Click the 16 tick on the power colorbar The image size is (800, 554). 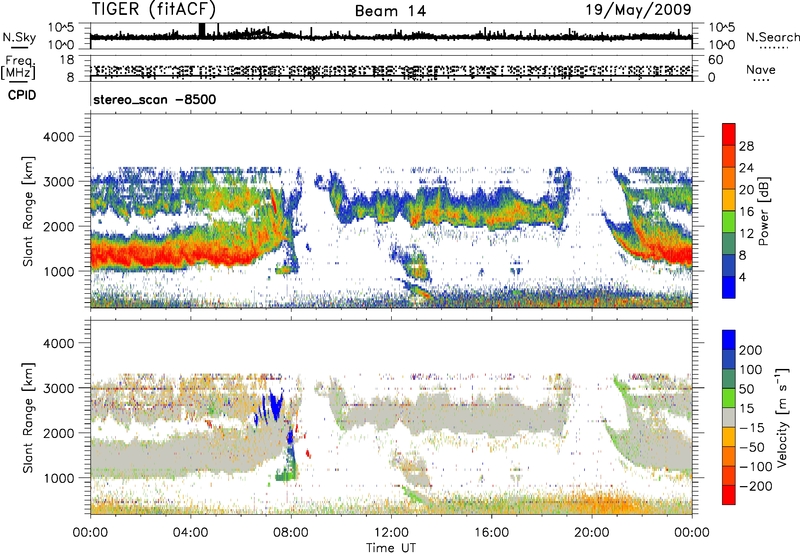click(746, 212)
